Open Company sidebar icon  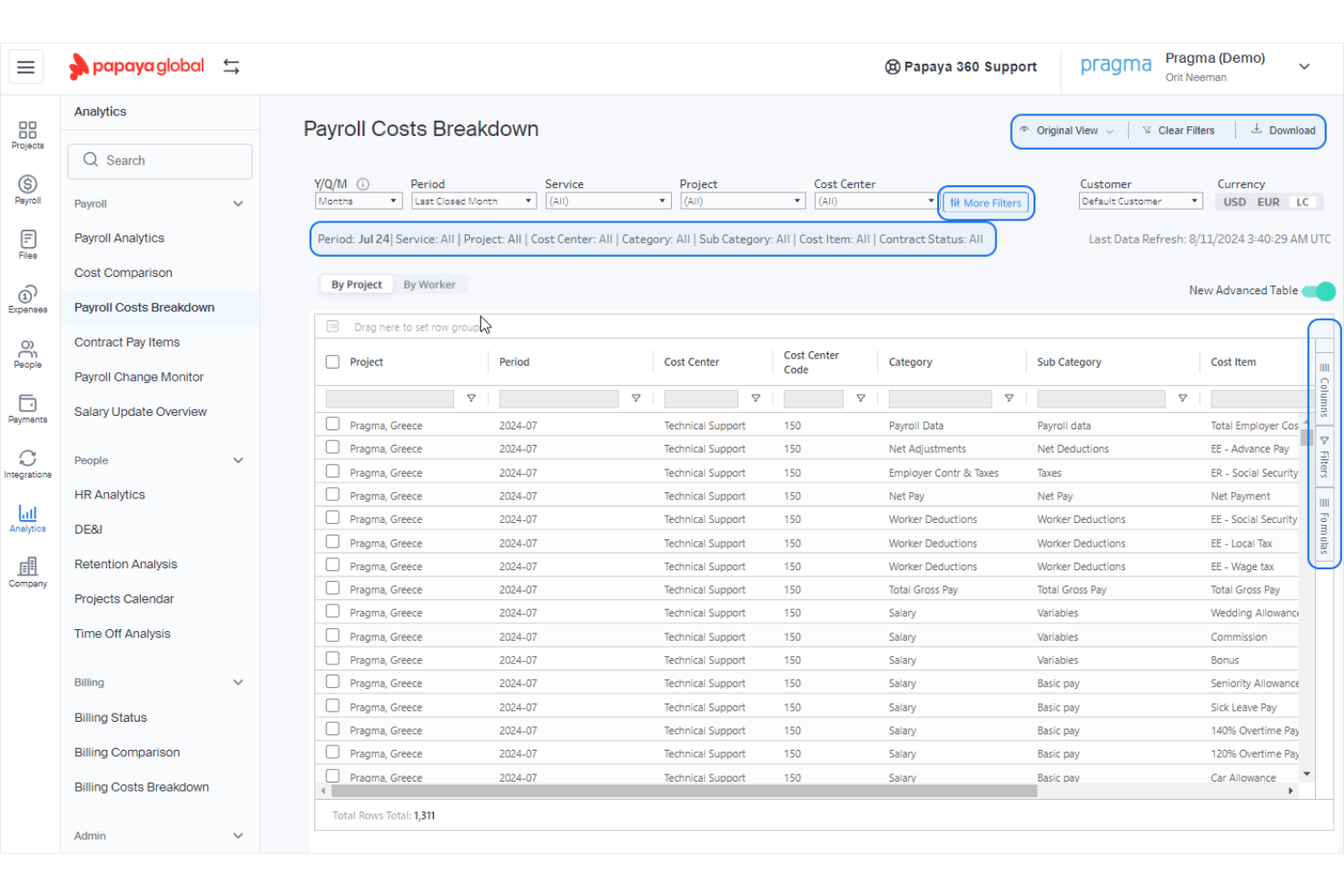(x=28, y=573)
